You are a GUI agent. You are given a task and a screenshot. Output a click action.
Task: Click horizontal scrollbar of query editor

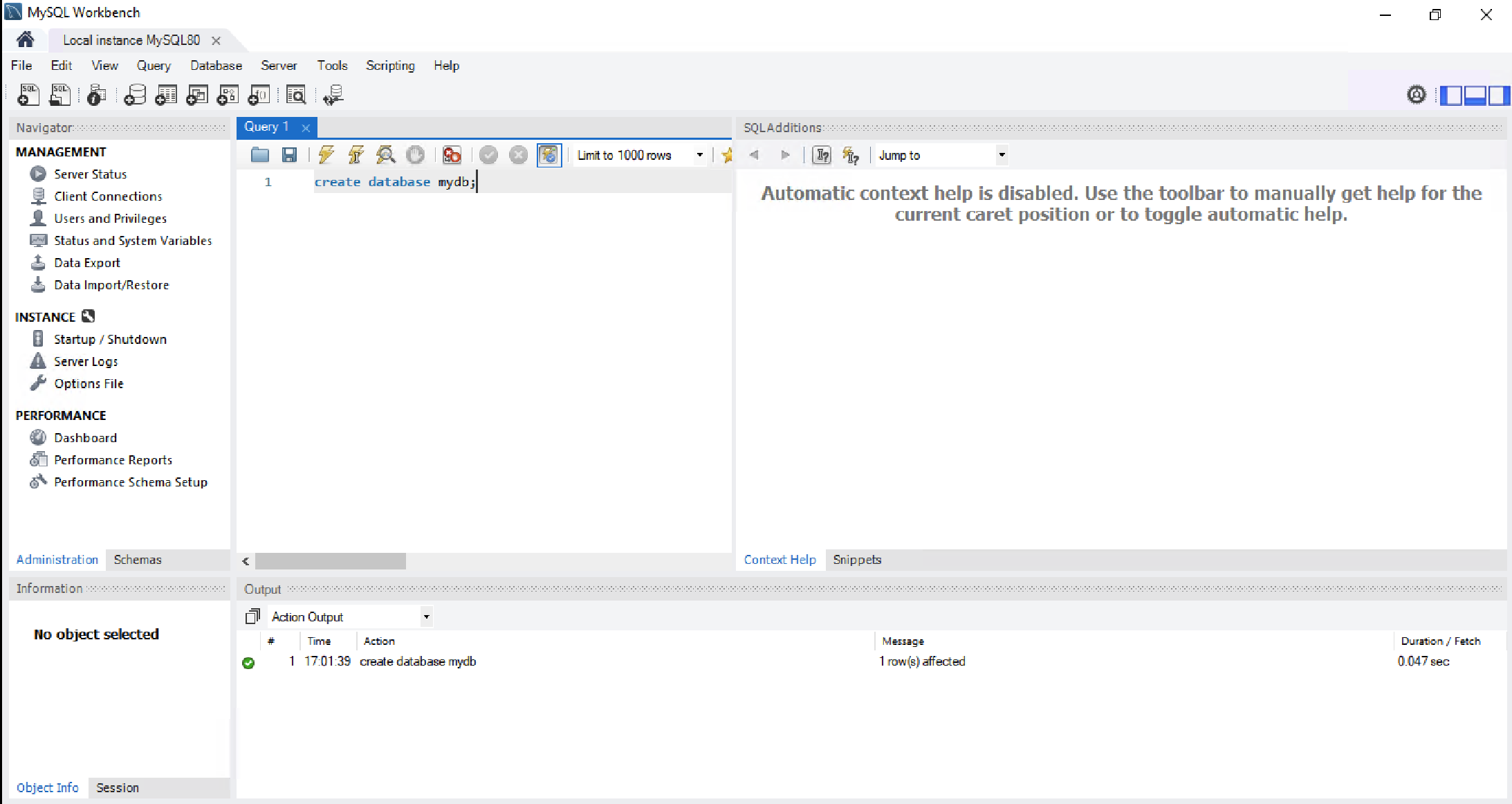[x=331, y=560]
